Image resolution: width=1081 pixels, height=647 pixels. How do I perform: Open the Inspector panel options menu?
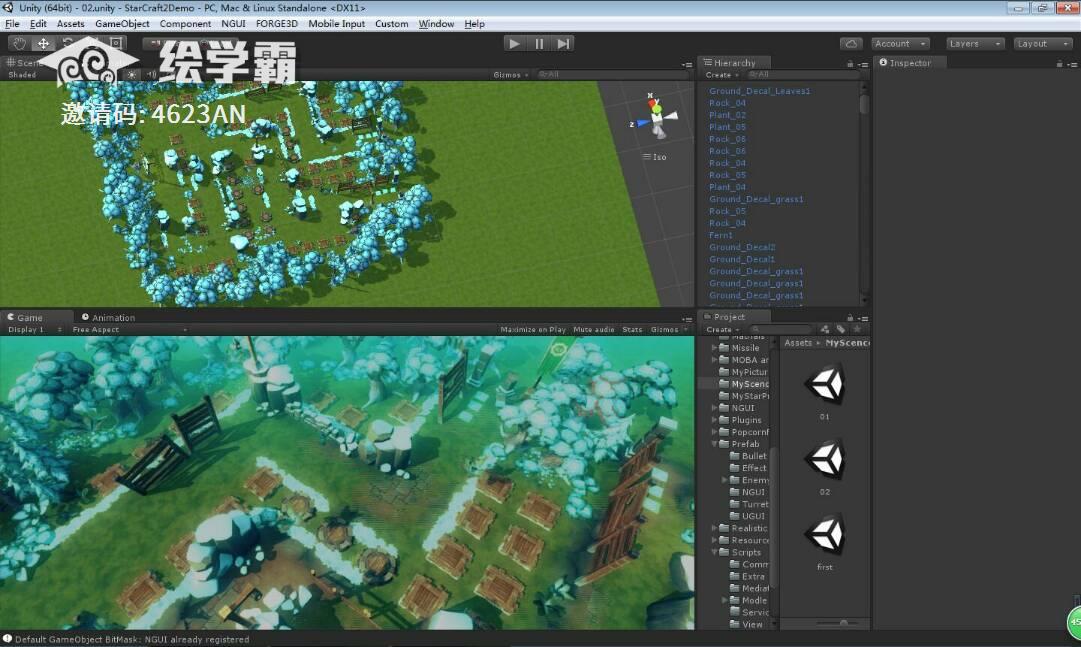[x=1072, y=64]
